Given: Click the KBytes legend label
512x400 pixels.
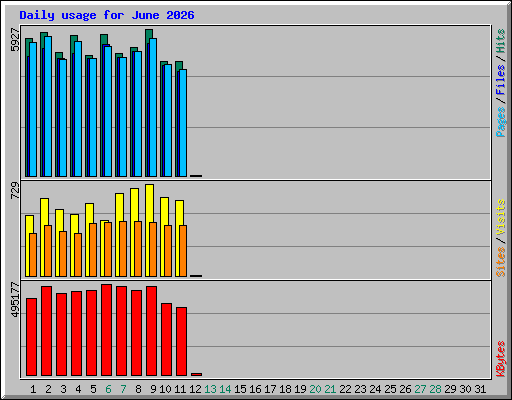Looking at the screenshot, I should point(500,359).
